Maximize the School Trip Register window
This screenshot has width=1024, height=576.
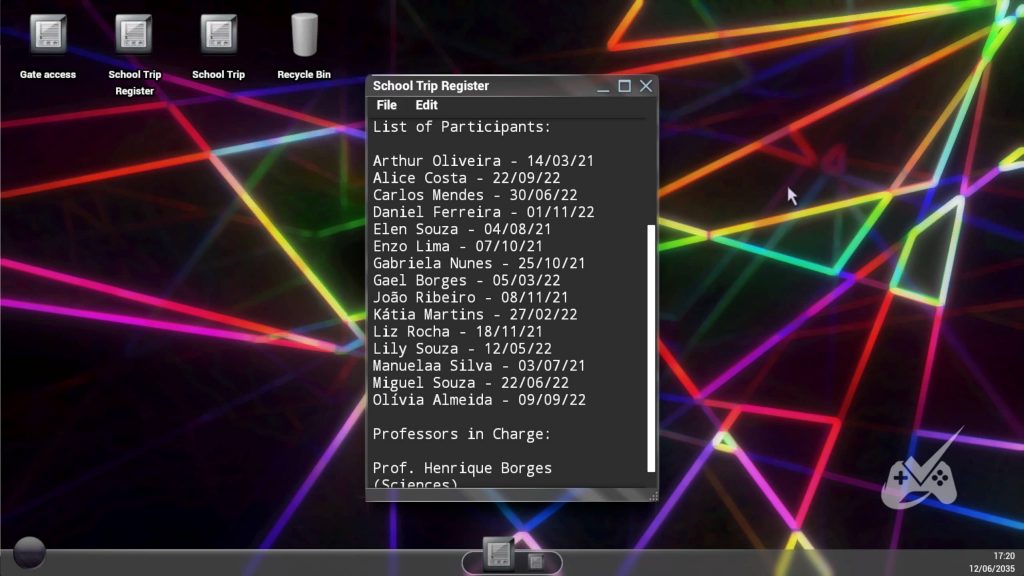[624, 86]
